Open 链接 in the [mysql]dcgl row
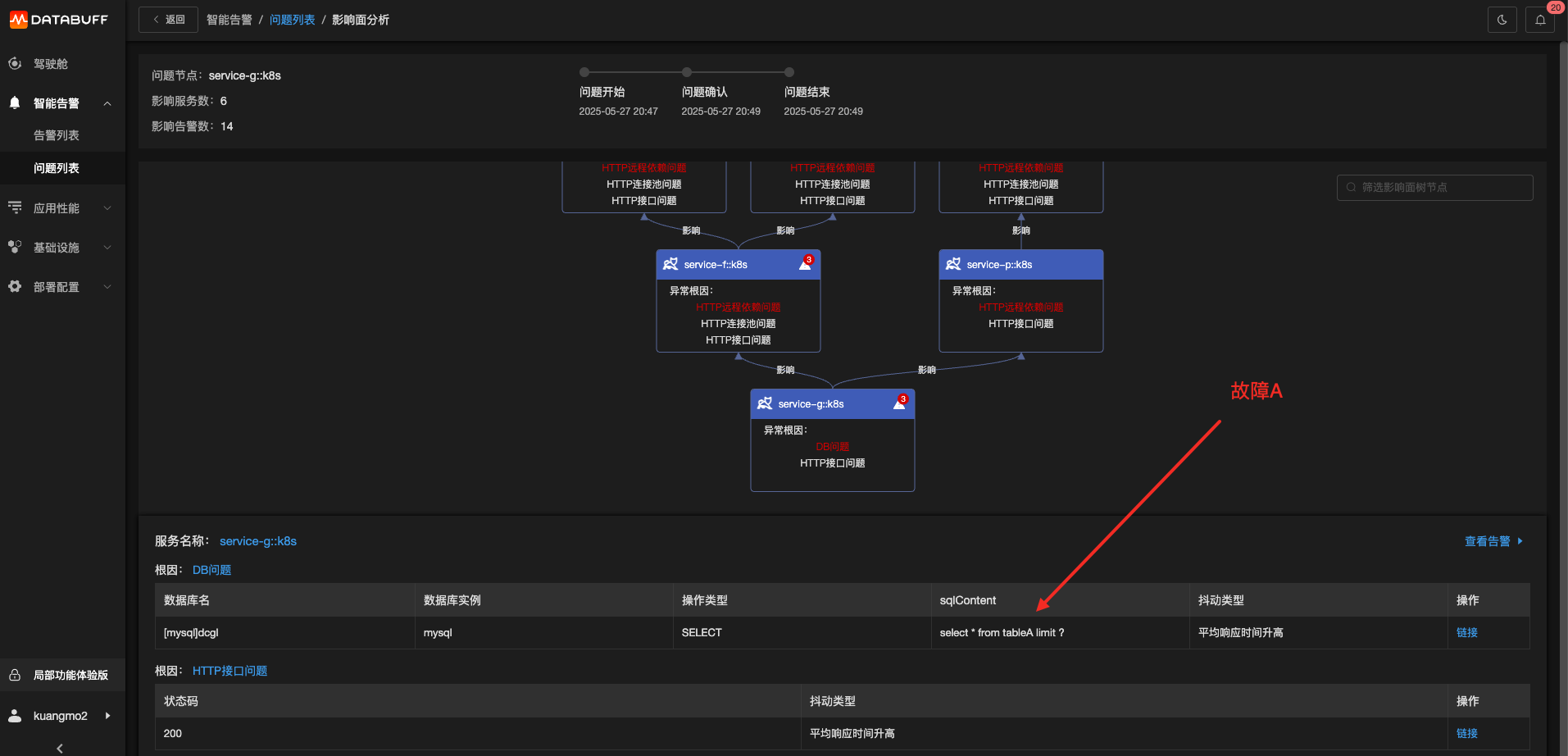The height and width of the screenshot is (756, 1568). pyautogui.click(x=1467, y=632)
